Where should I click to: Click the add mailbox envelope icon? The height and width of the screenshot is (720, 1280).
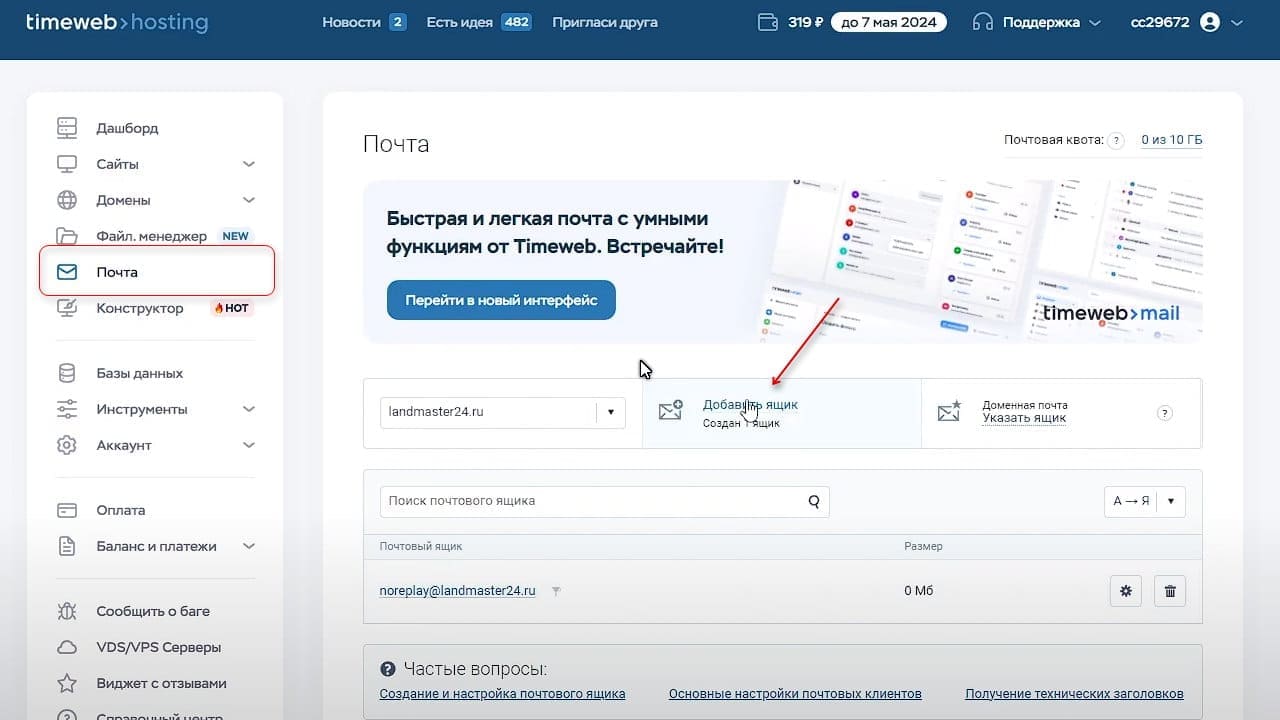[x=671, y=410]
